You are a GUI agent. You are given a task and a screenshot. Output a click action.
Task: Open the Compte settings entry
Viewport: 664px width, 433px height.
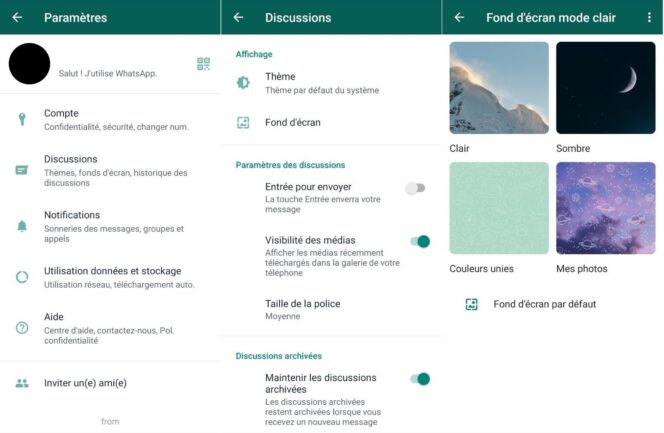(110, 120)
